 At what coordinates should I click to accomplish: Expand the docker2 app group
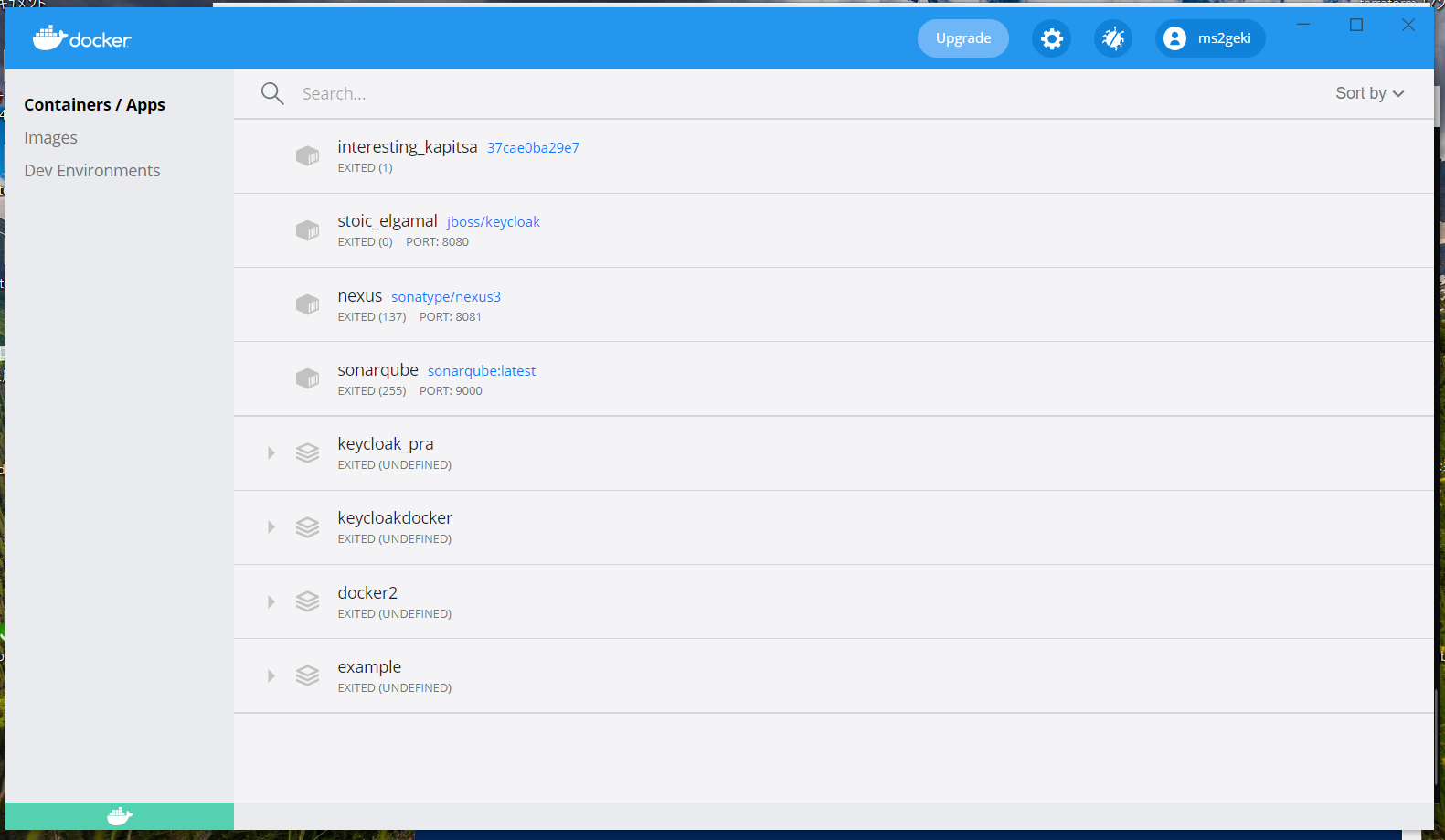[271, 601]
